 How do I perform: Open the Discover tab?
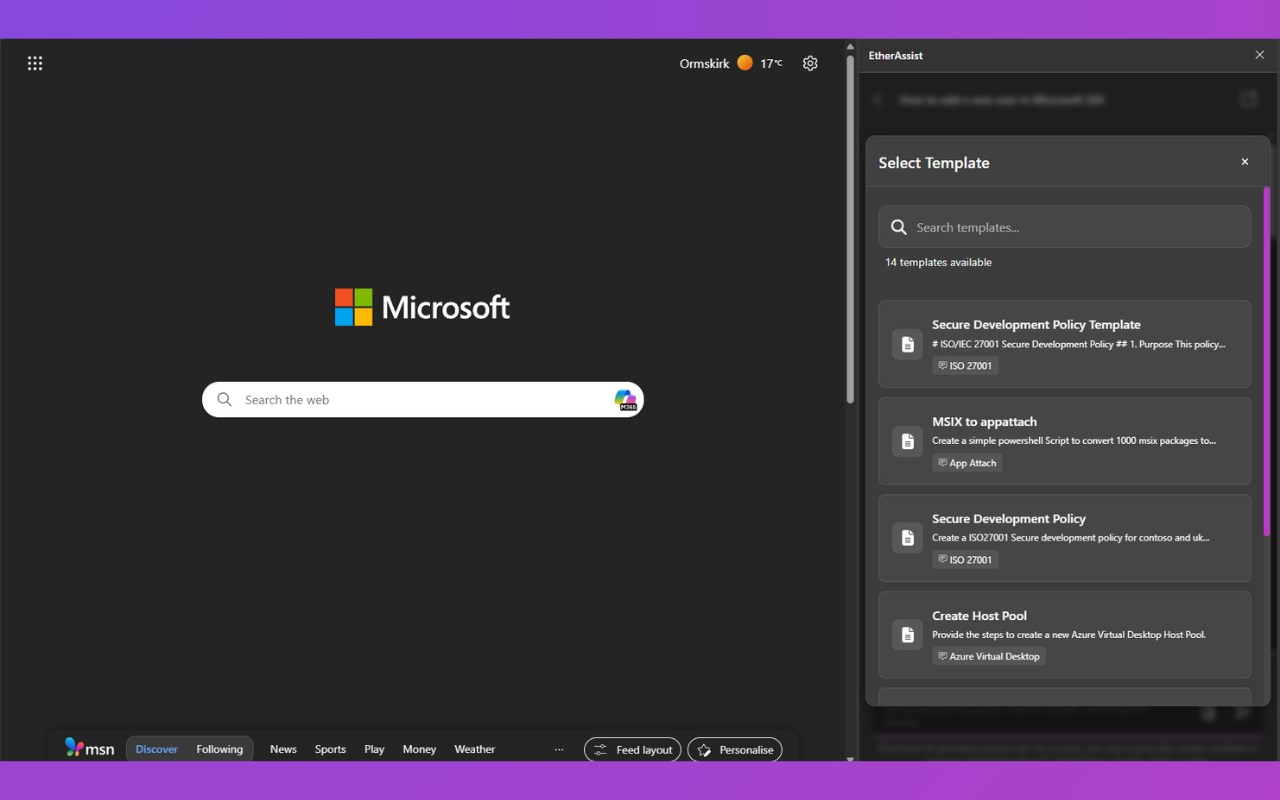click(x=157, y=749)
